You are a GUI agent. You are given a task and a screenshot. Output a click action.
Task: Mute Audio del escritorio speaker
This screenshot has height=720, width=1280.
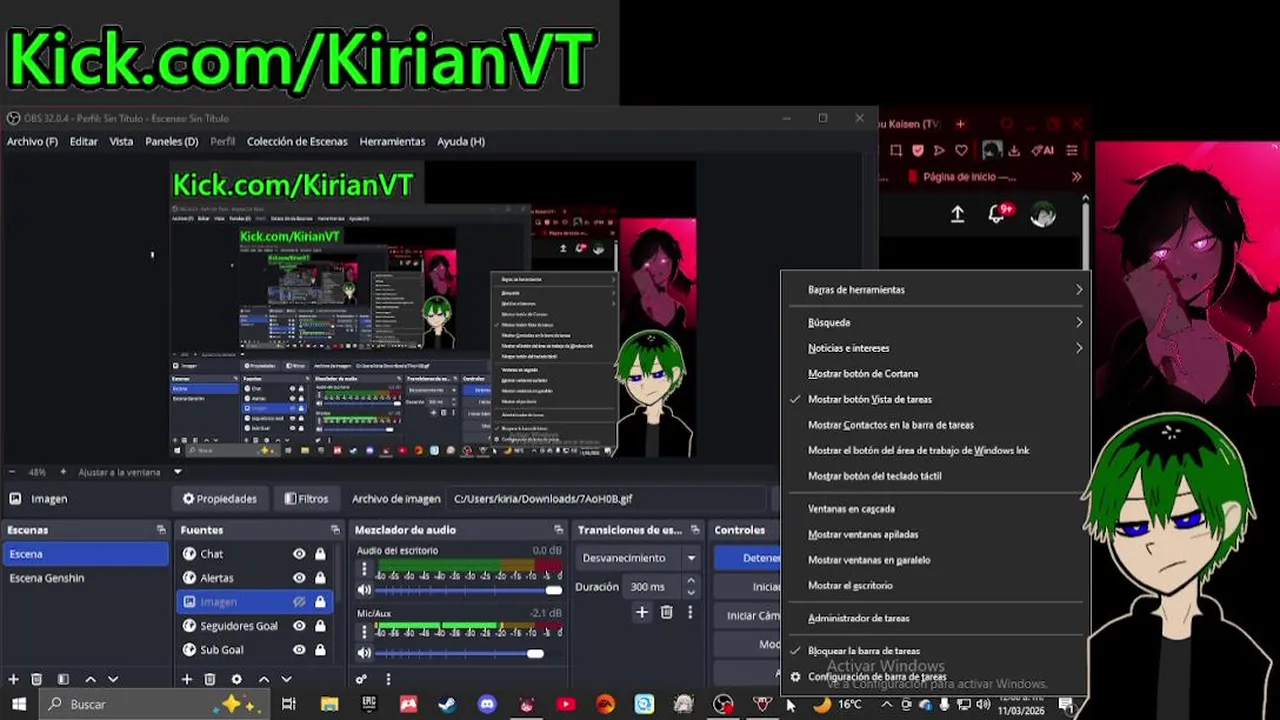click(x=364, y=590)
